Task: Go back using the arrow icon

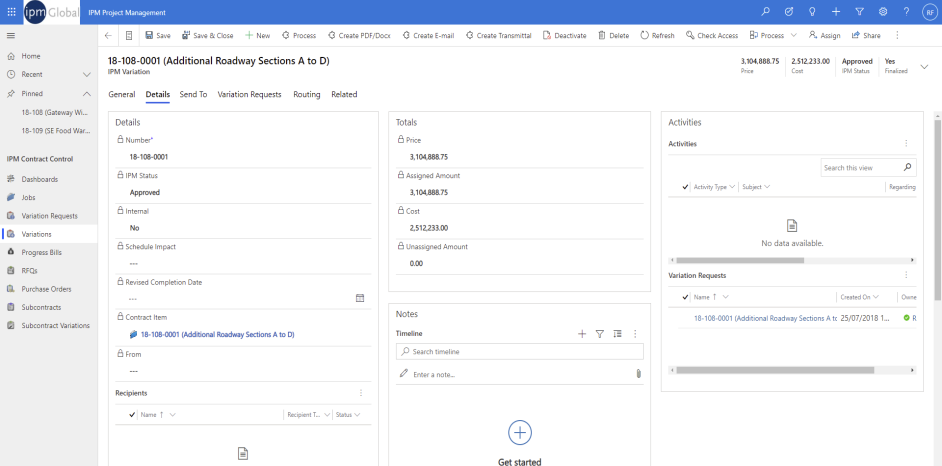Action: 108,35
